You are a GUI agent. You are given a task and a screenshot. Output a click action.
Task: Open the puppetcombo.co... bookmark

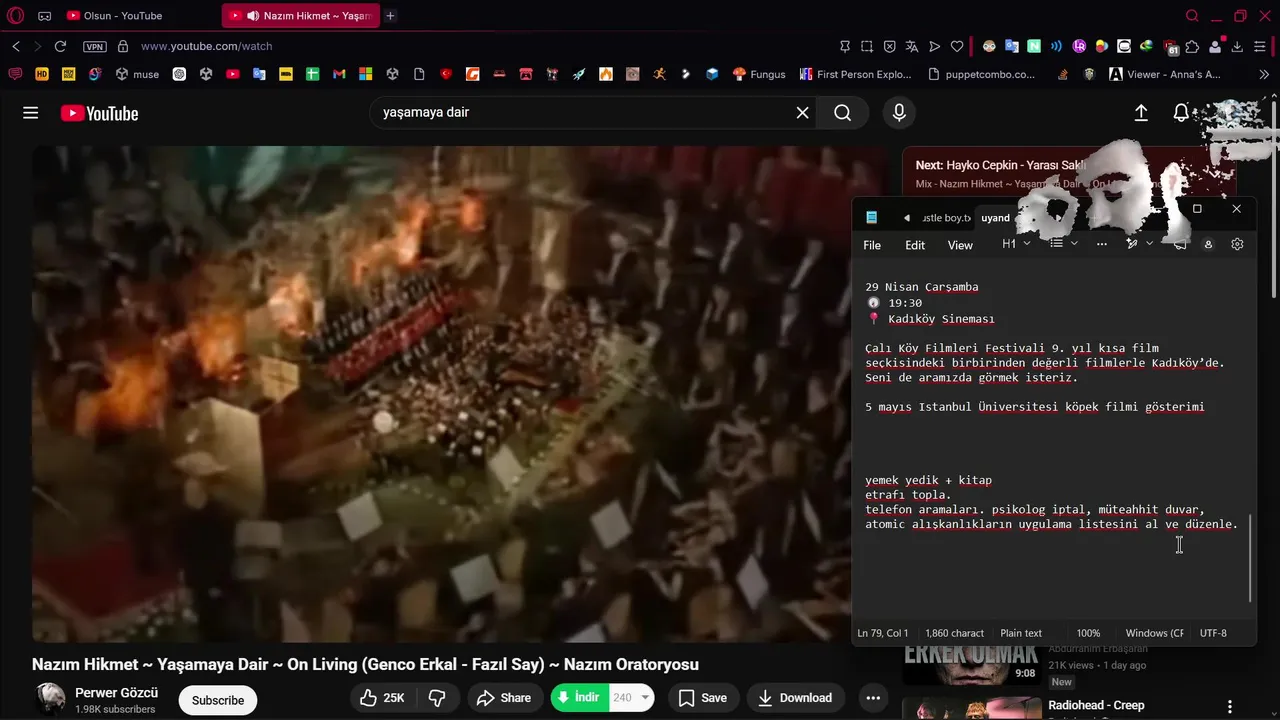click(982, 74)
